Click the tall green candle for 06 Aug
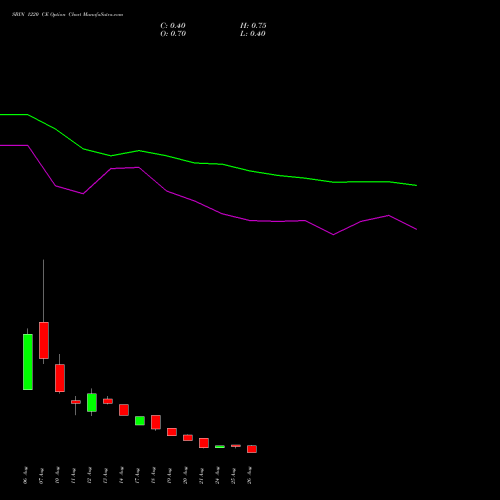The width and height of the screenshot is (500, 500). tap(28, 362)
